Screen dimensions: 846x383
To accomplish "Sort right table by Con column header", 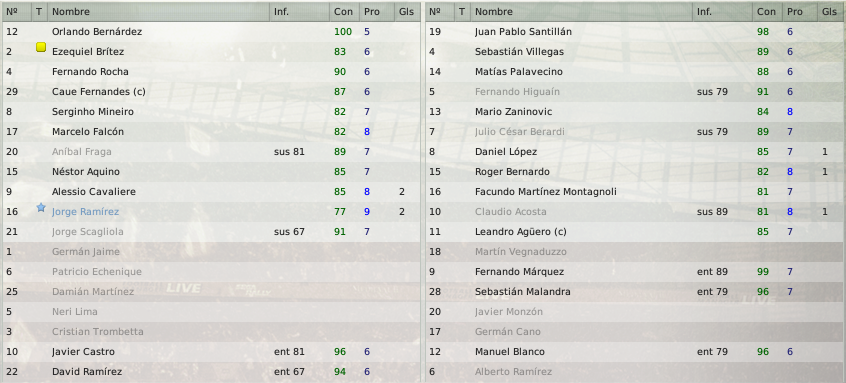I will [766, 11].
